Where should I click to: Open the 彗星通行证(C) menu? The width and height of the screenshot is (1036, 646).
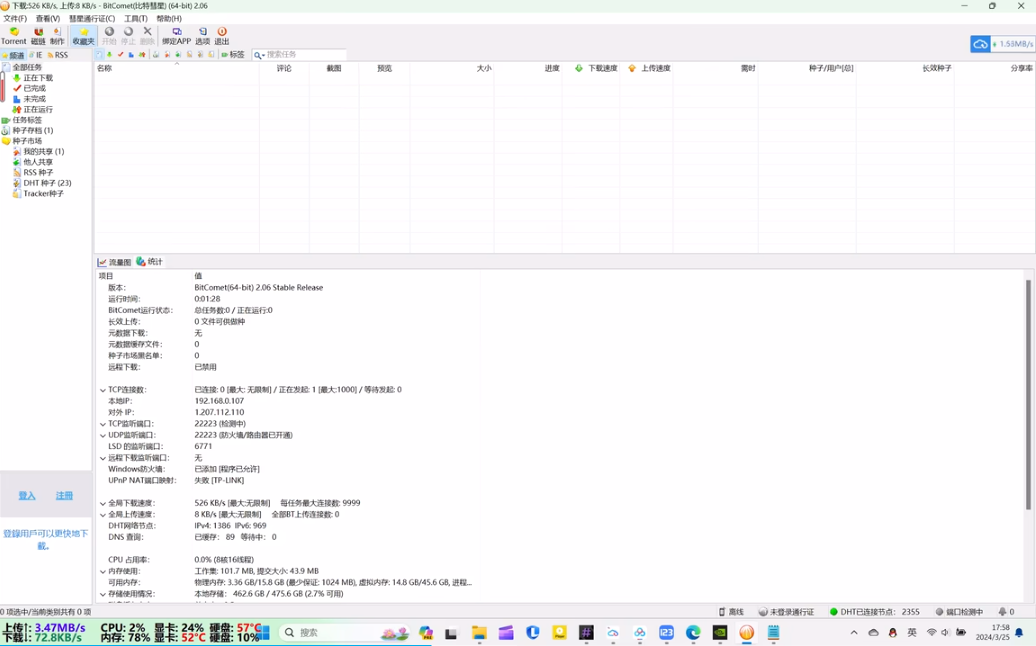pyautogui.click(x=92, y=18)
